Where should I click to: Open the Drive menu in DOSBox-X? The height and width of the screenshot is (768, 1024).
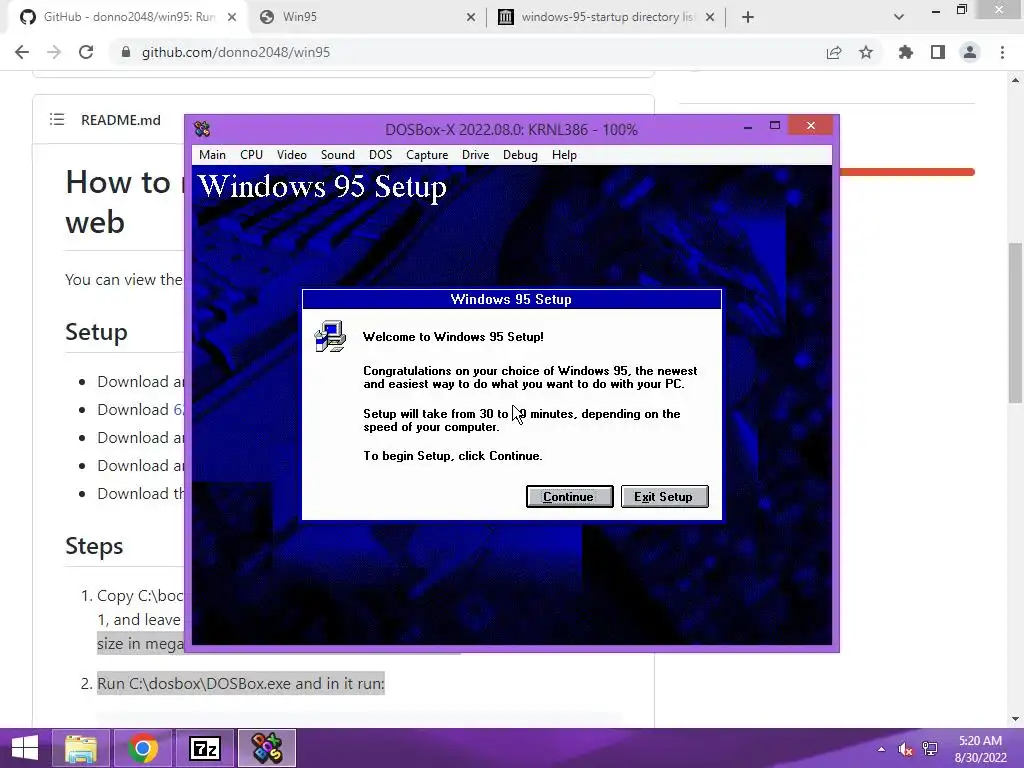point(475,155)
